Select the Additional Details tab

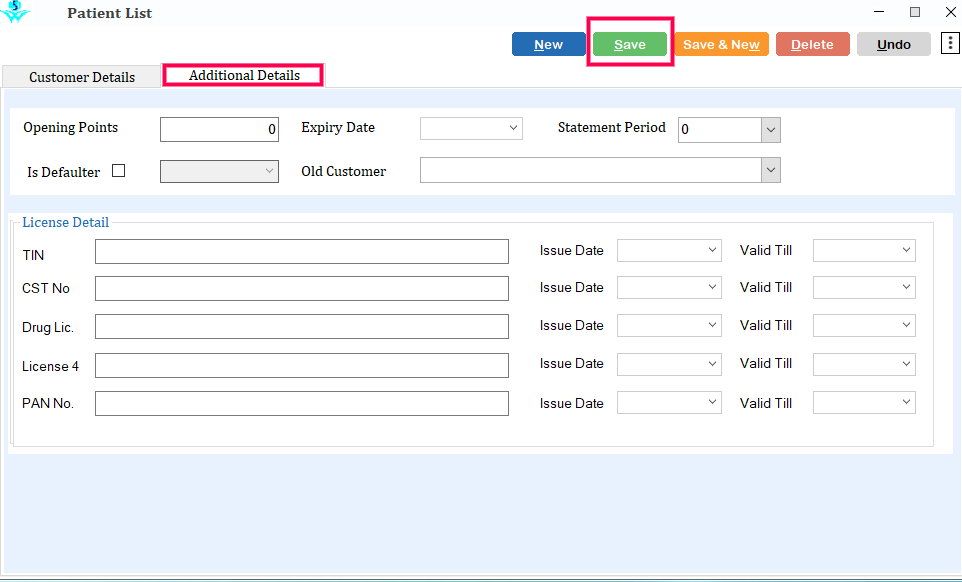point(244,75)
